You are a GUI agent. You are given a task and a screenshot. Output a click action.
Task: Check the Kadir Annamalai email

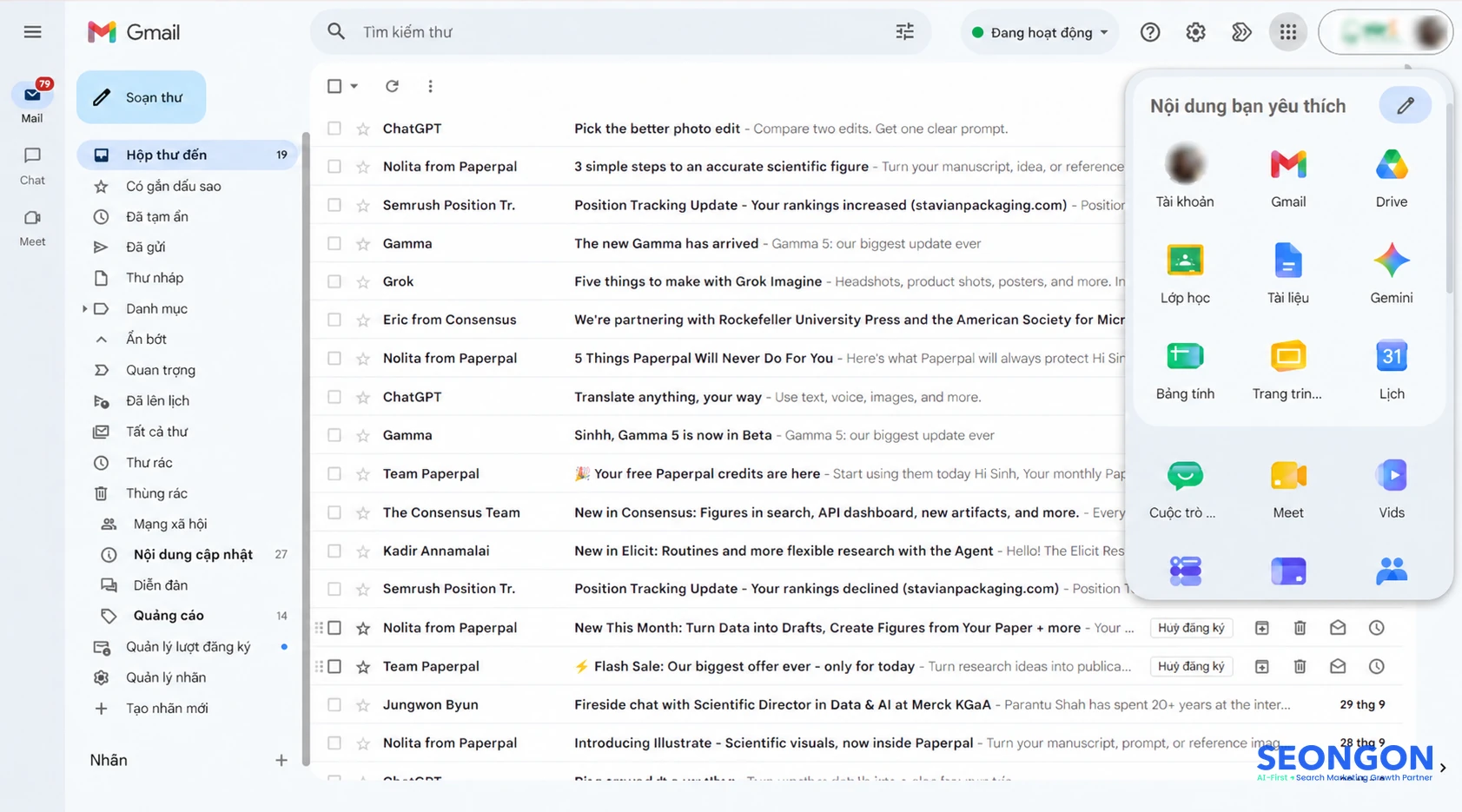[x=334, y=551]
